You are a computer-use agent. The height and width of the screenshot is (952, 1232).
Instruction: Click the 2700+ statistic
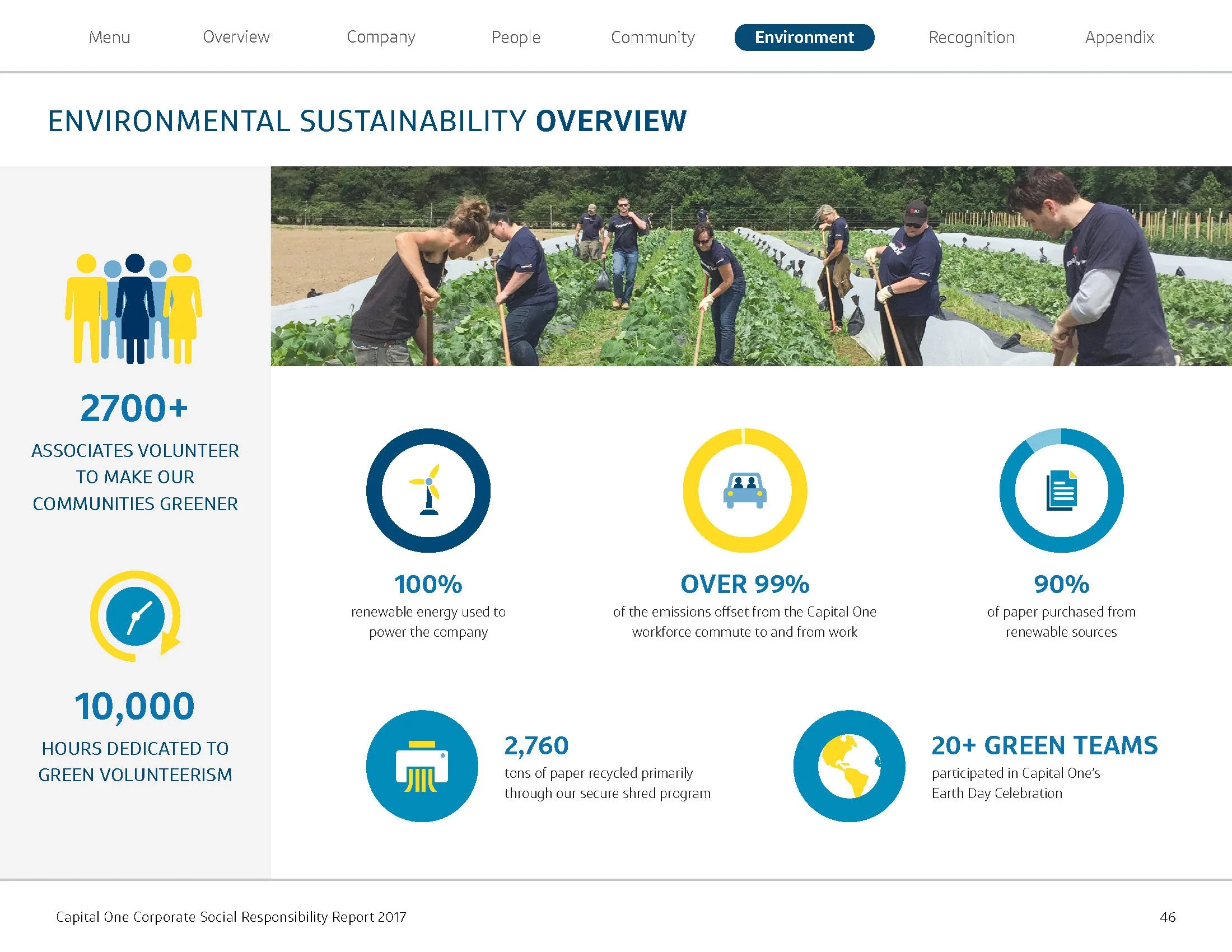tap(134, 408)
